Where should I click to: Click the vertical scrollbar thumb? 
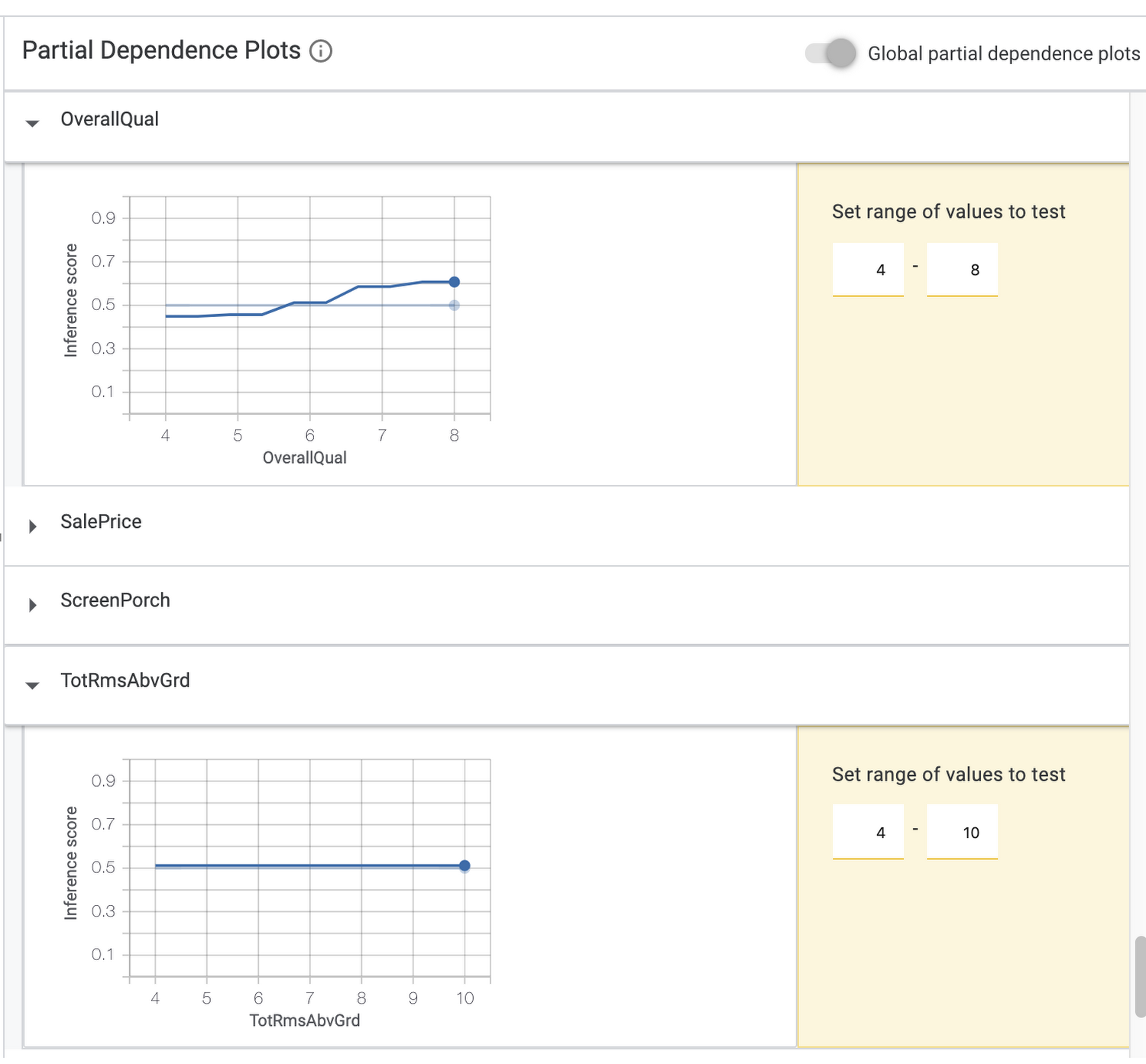pyautogui.click(x=1140, y=976)
